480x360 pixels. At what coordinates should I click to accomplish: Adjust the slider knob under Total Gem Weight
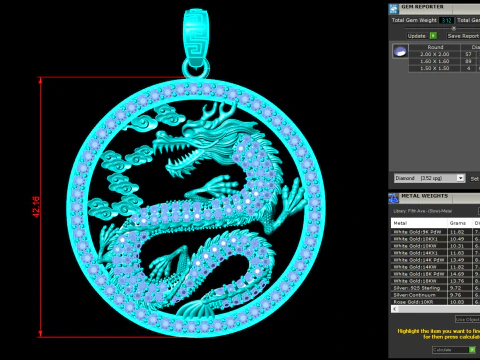pos(453,28)
